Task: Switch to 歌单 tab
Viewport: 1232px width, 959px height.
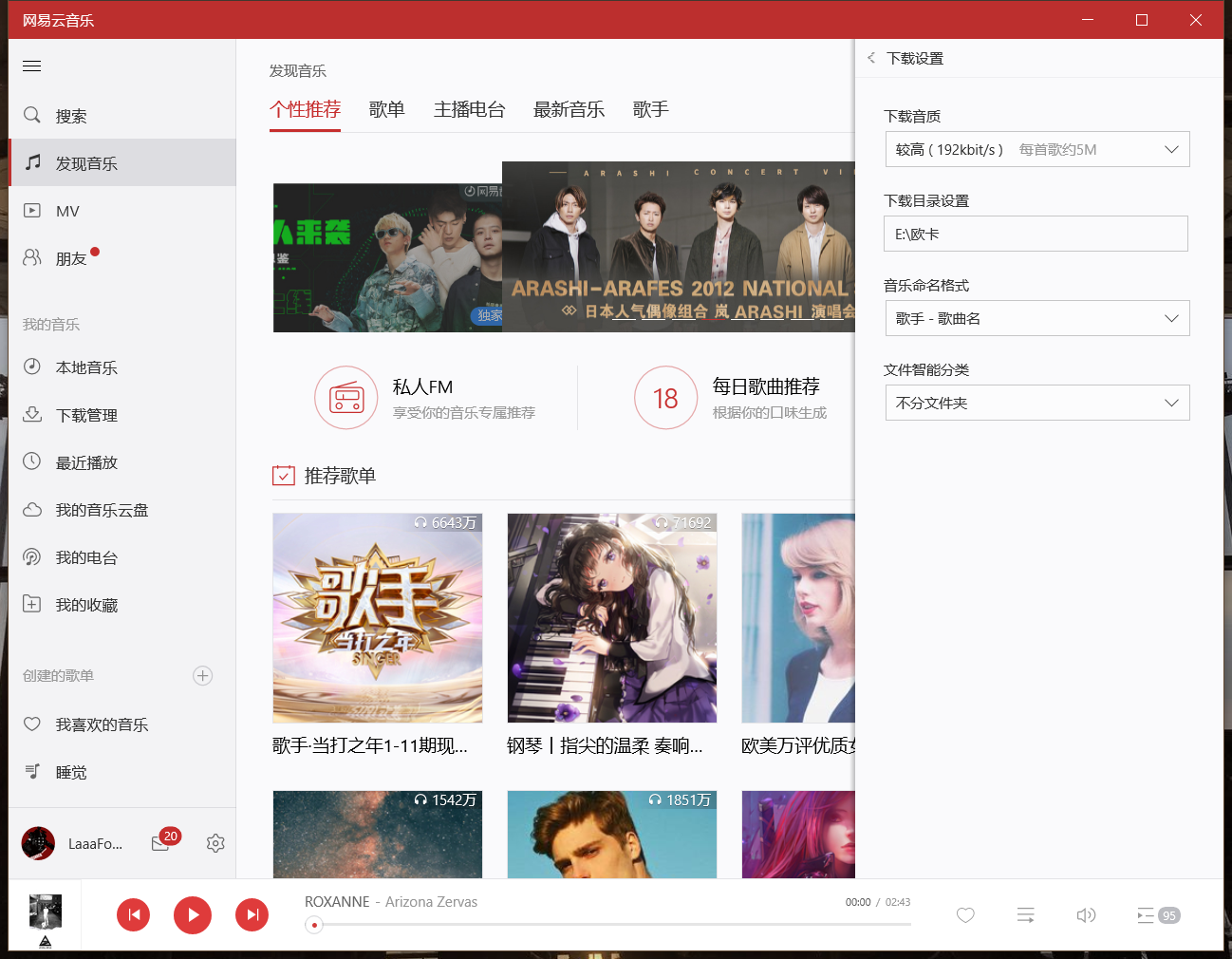Action: (x=386, y=110)
